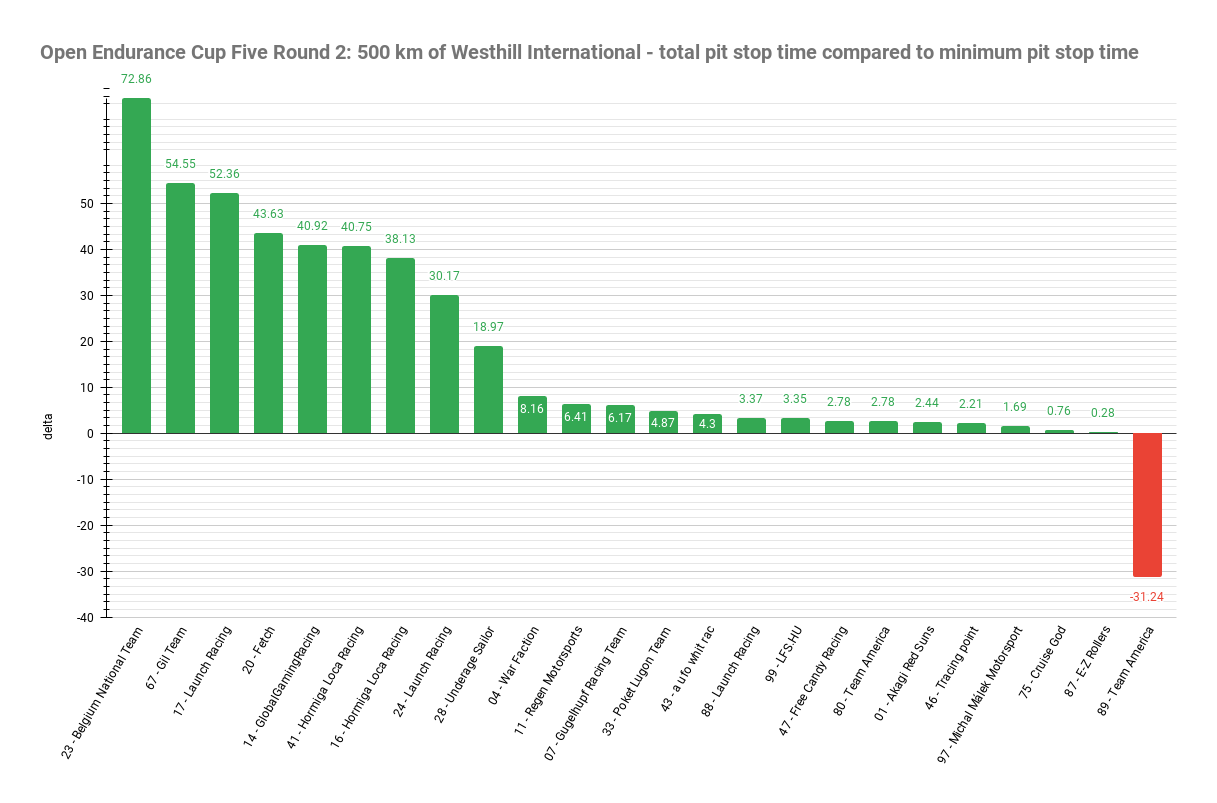Image resolution: width=1217 pixels, height=803 pixels.
Task: Click the '50' y-axis tick label
Action: [86, 204]
